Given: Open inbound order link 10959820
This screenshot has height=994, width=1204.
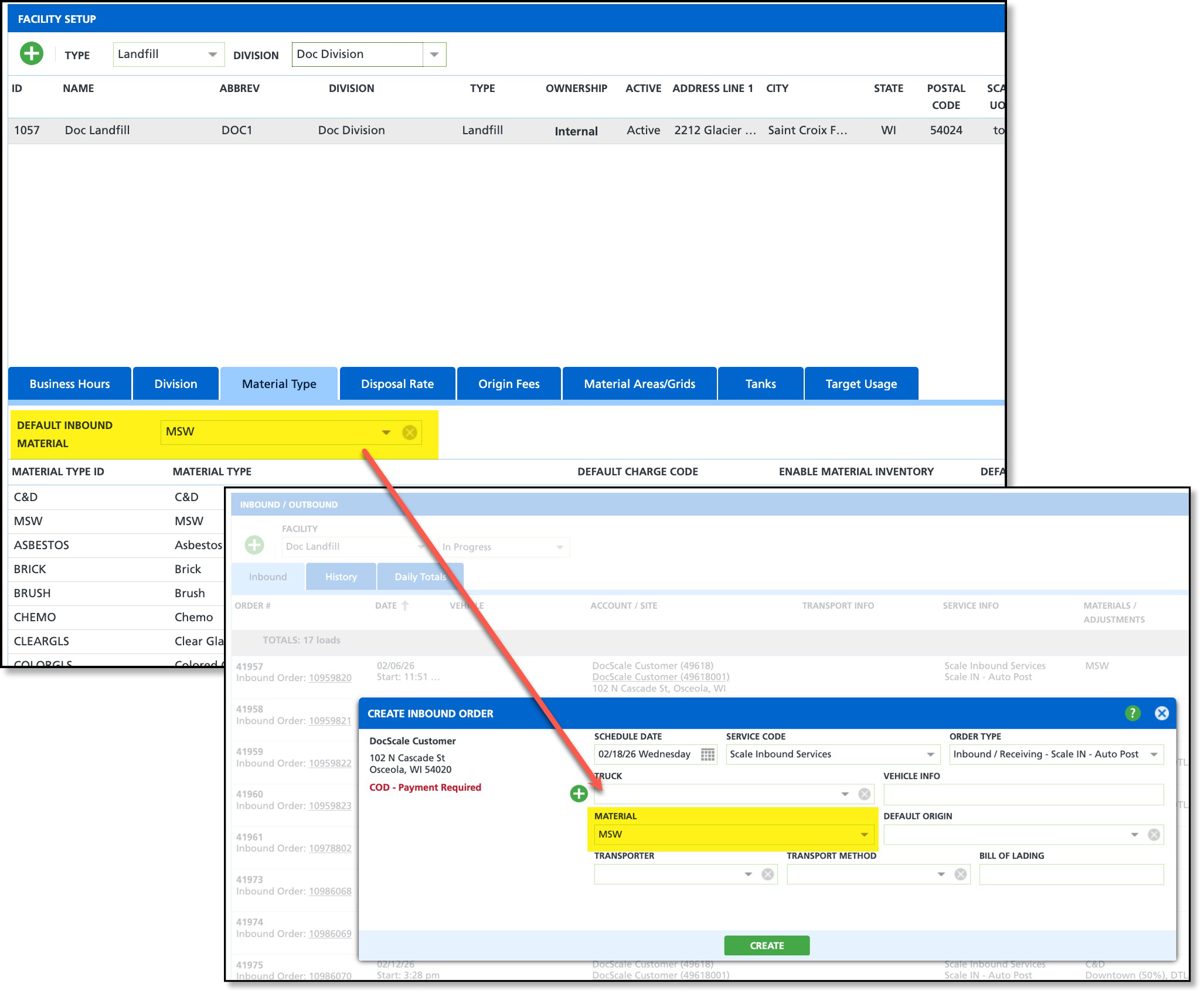Looking at the screenshot, I should tap(330, 678).
